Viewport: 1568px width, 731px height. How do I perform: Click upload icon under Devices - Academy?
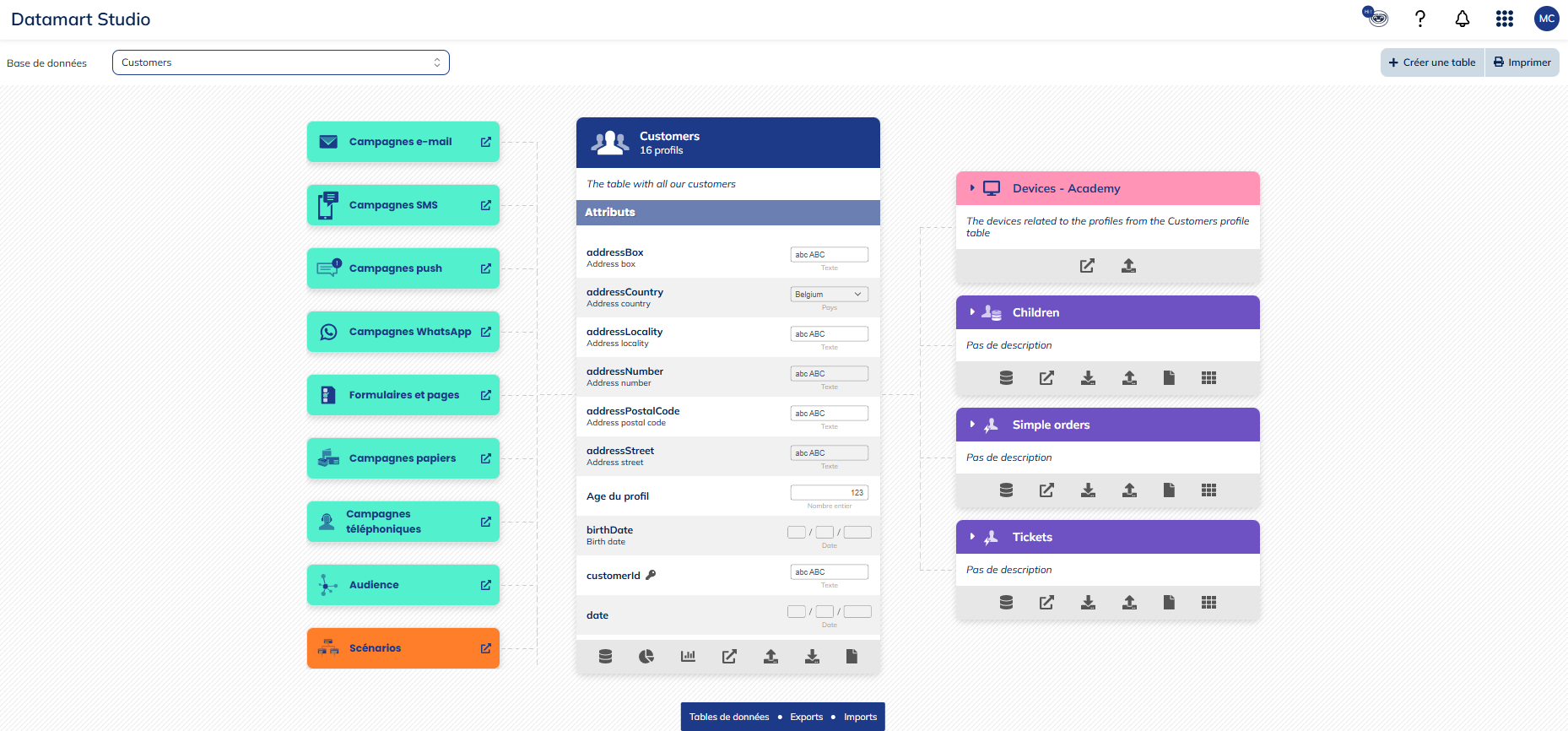[x=1128, y=266]
